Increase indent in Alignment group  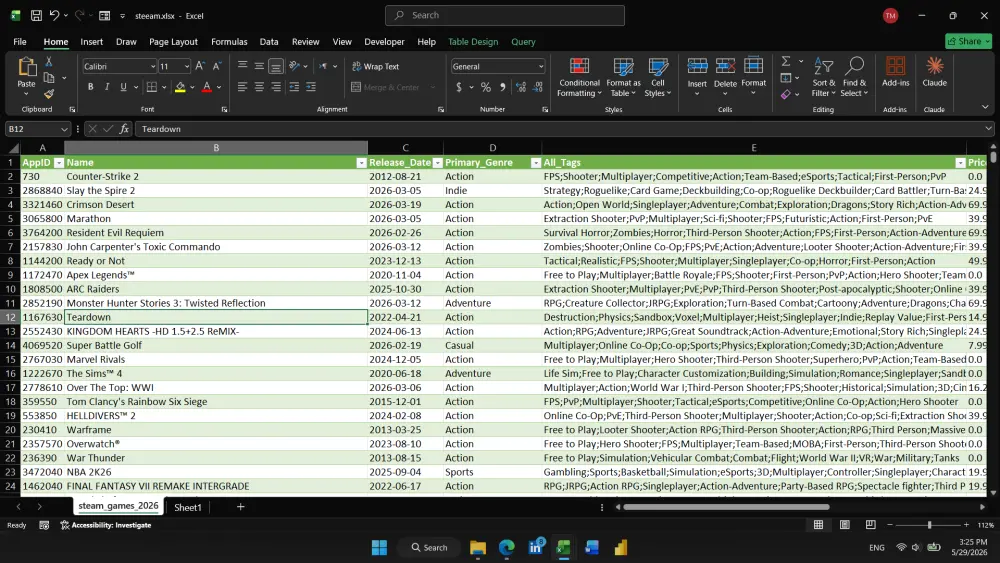tap(311, 87)
